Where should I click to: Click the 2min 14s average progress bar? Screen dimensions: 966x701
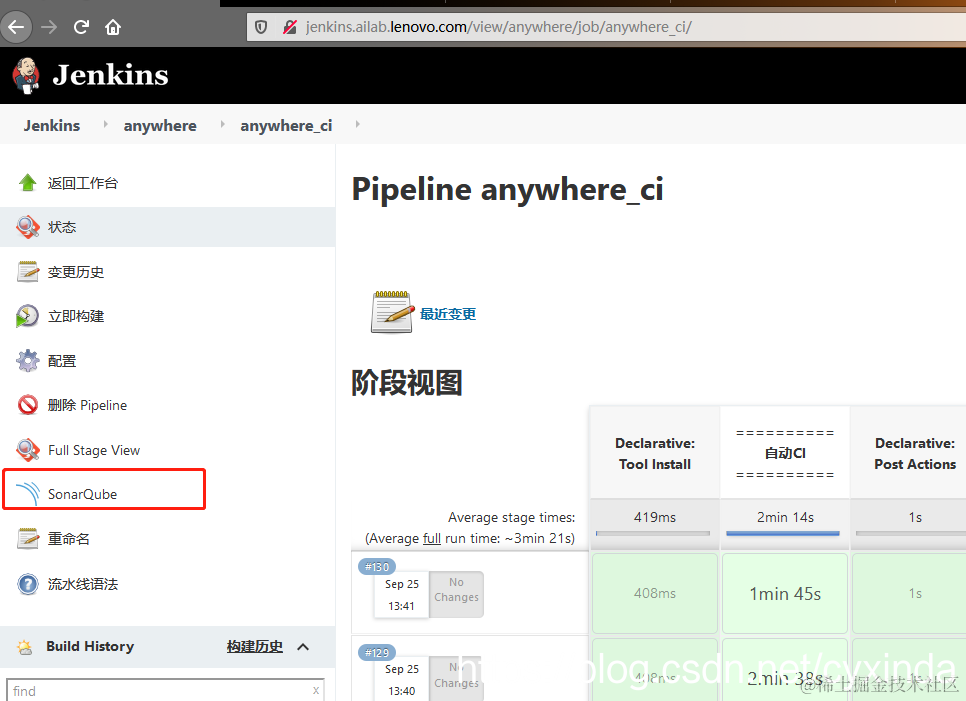point(783,533)
